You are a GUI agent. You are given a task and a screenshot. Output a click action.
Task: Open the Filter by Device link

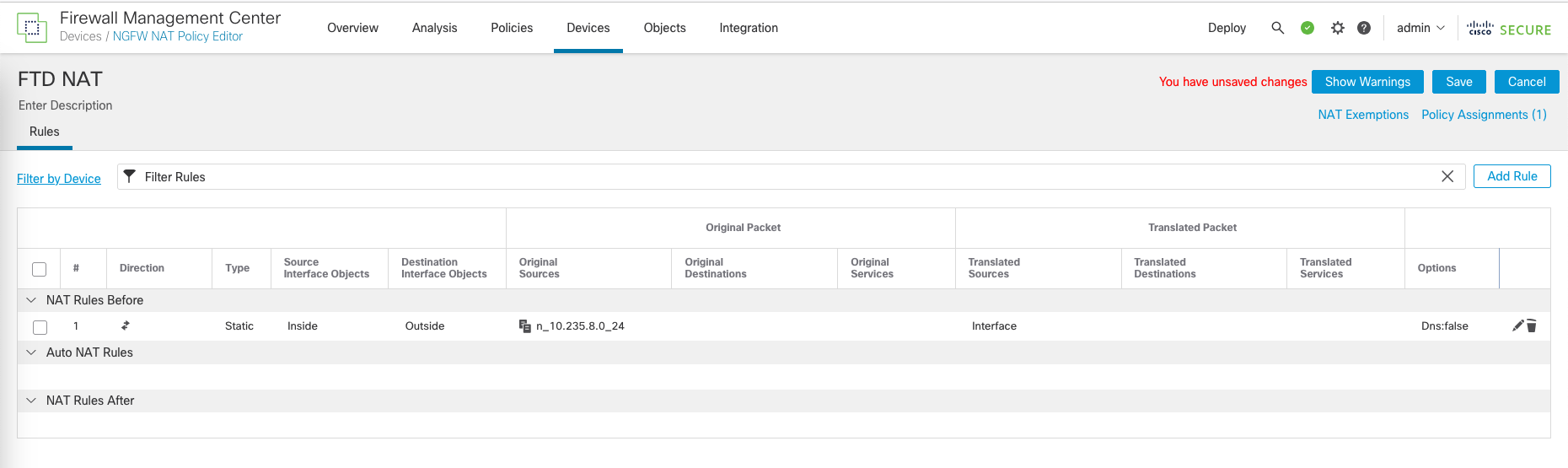(x=59, y=179)
